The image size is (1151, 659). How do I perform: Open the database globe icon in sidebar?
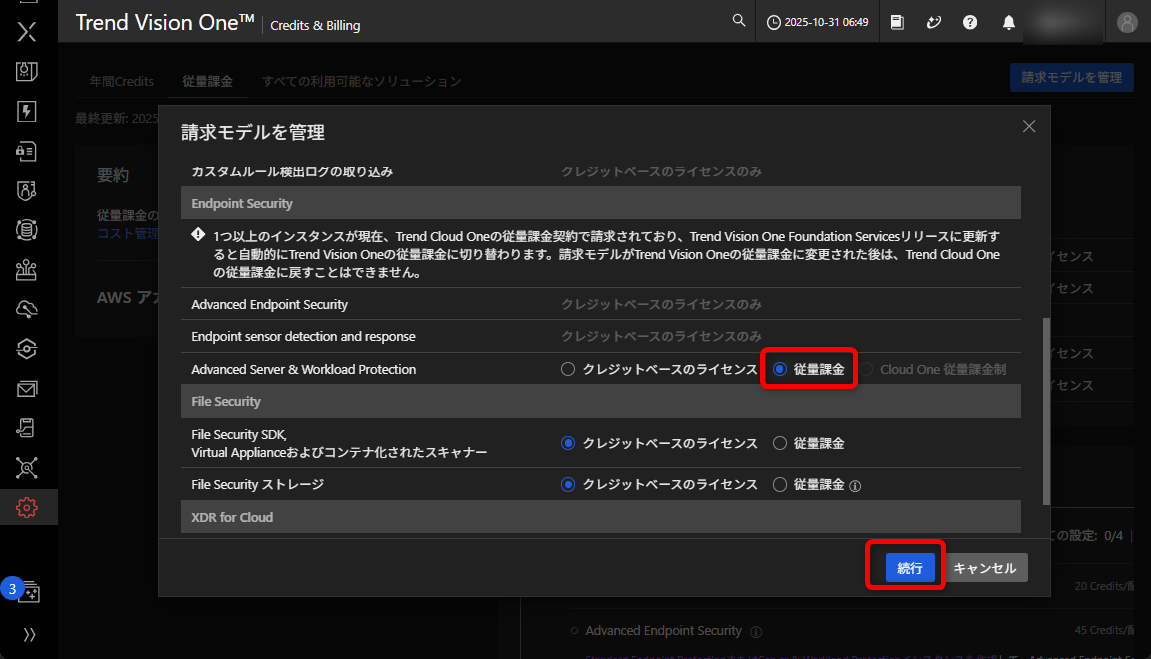tap(26, 230)
